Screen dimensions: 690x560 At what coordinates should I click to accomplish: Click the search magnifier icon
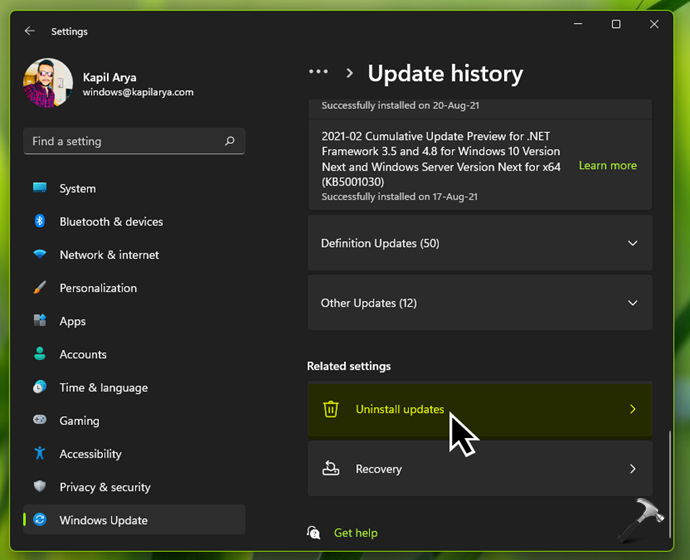tap(230, 141)
